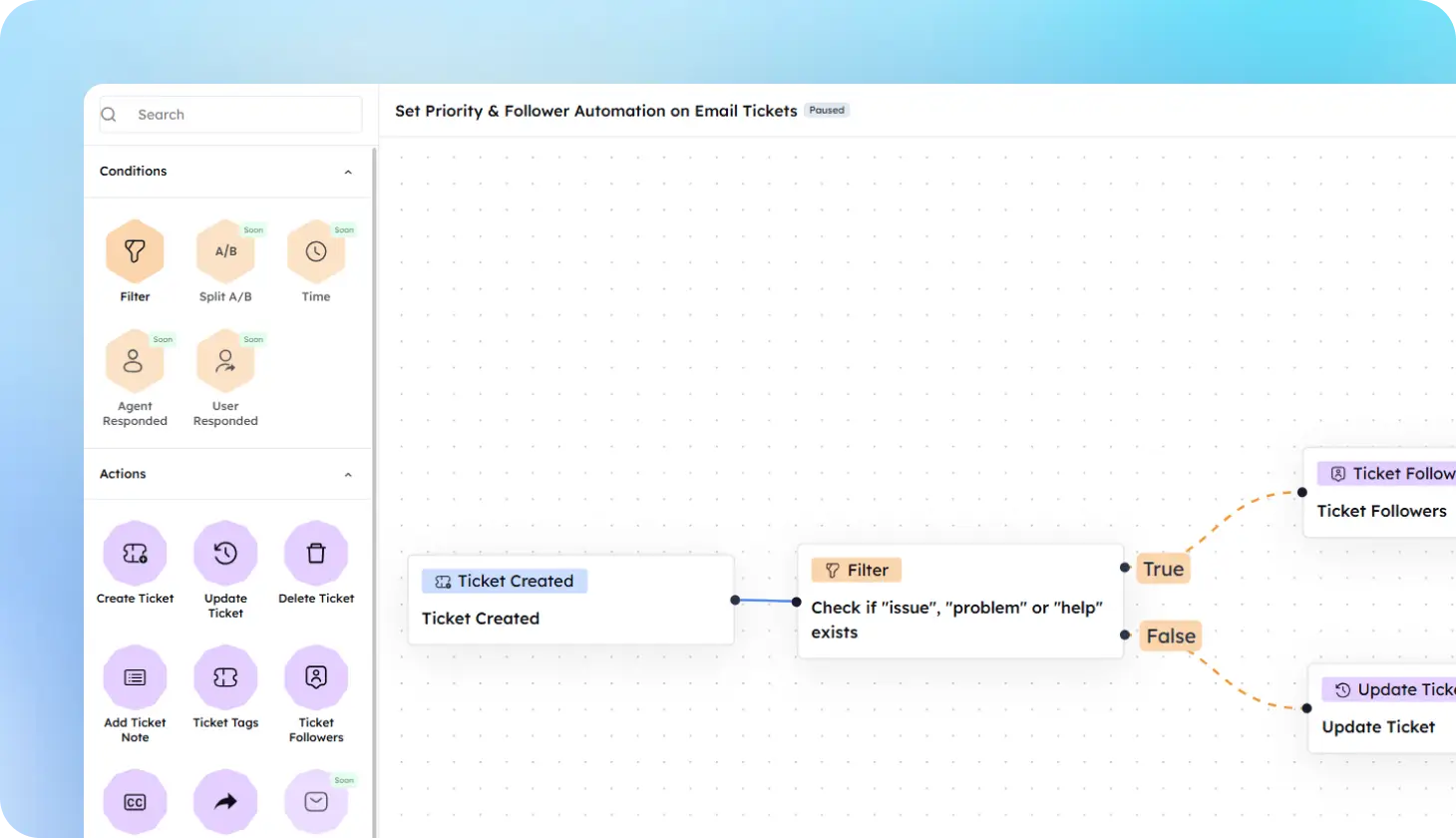Click the clock icon in Update Ticket node
Viewport: 1456px width, 838px height.
click(x=1343, y=690)
